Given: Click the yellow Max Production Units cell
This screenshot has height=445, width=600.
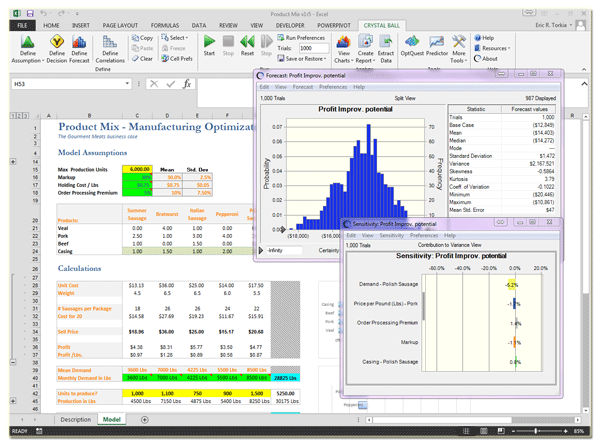Looking at the screenshot, I should coord(137,169).
